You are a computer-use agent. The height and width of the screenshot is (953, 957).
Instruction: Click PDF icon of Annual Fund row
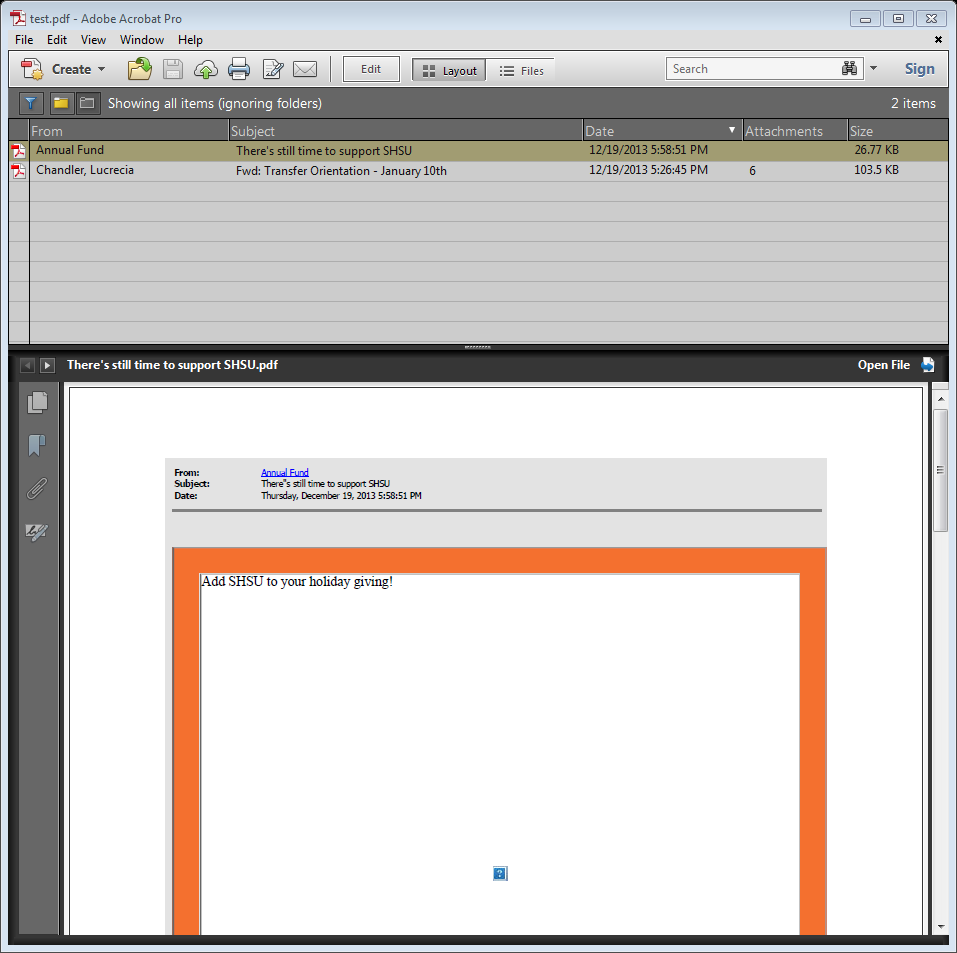click(x=19, y=151)
